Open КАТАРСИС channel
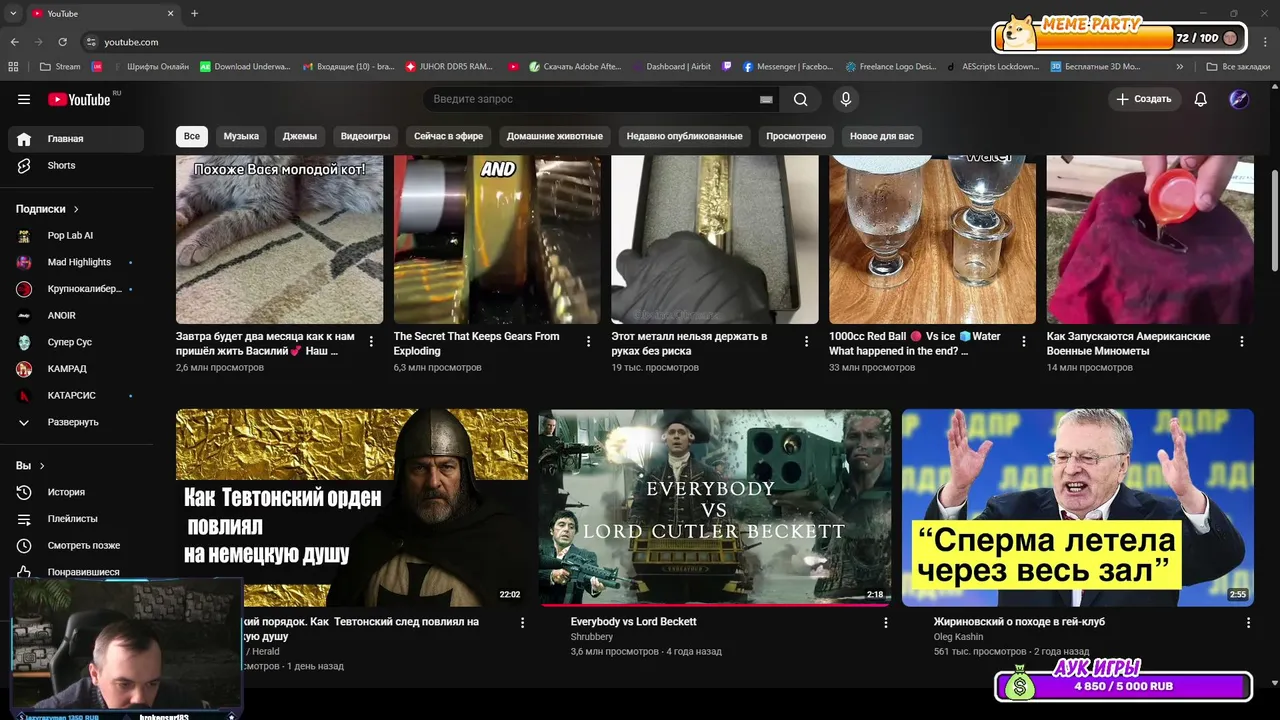Screen dimensions: 1280x720 (x=76, y=395)
